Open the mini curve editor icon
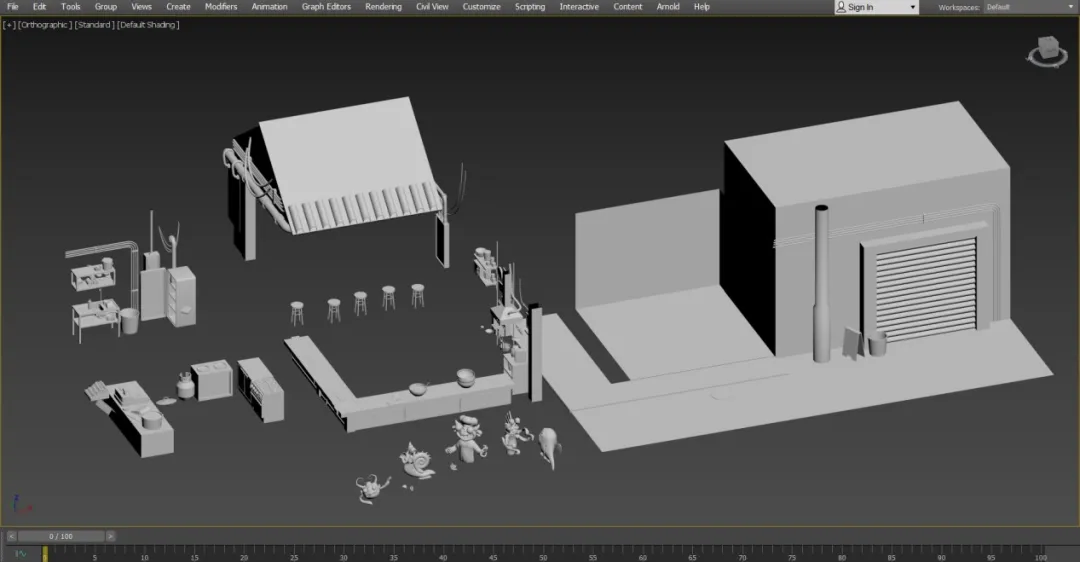Screen dimensions: 1080x562 click(19, 553)
